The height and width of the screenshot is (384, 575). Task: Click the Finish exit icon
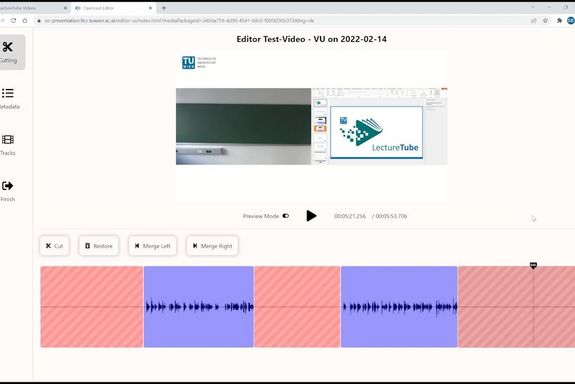[8, 186]
